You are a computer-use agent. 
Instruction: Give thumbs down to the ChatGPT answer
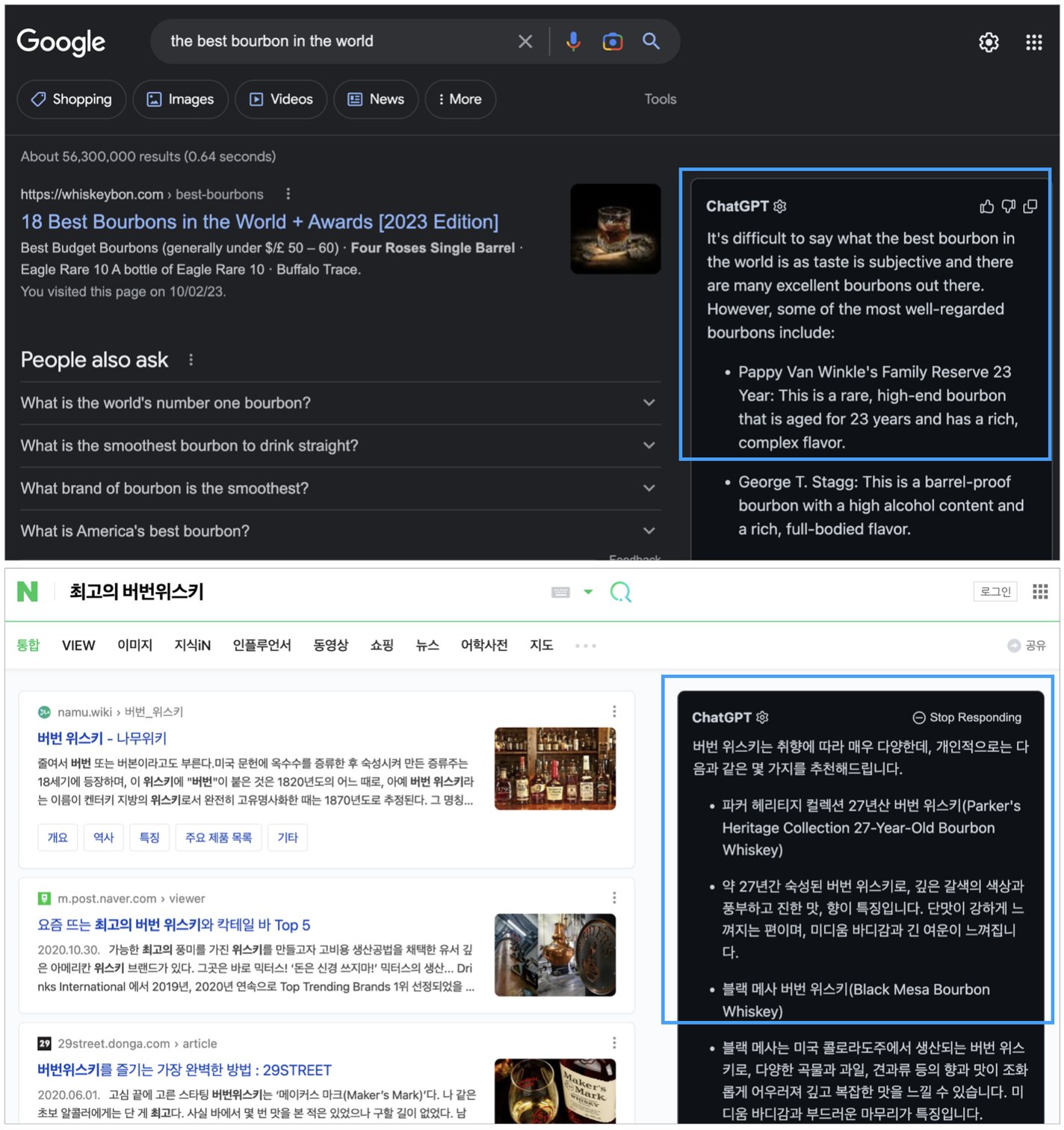(x=1009, y=206)
